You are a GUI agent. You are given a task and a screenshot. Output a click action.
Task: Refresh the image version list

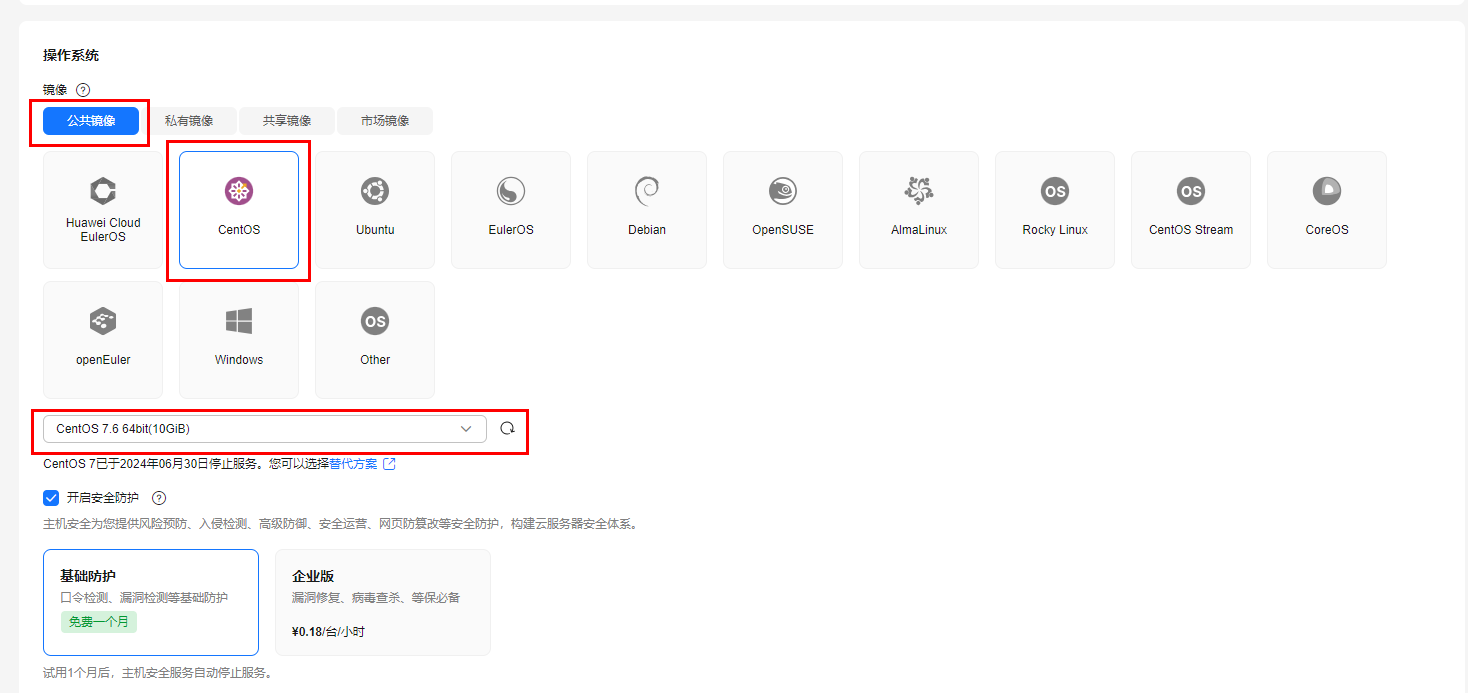[x=507, y=429]
